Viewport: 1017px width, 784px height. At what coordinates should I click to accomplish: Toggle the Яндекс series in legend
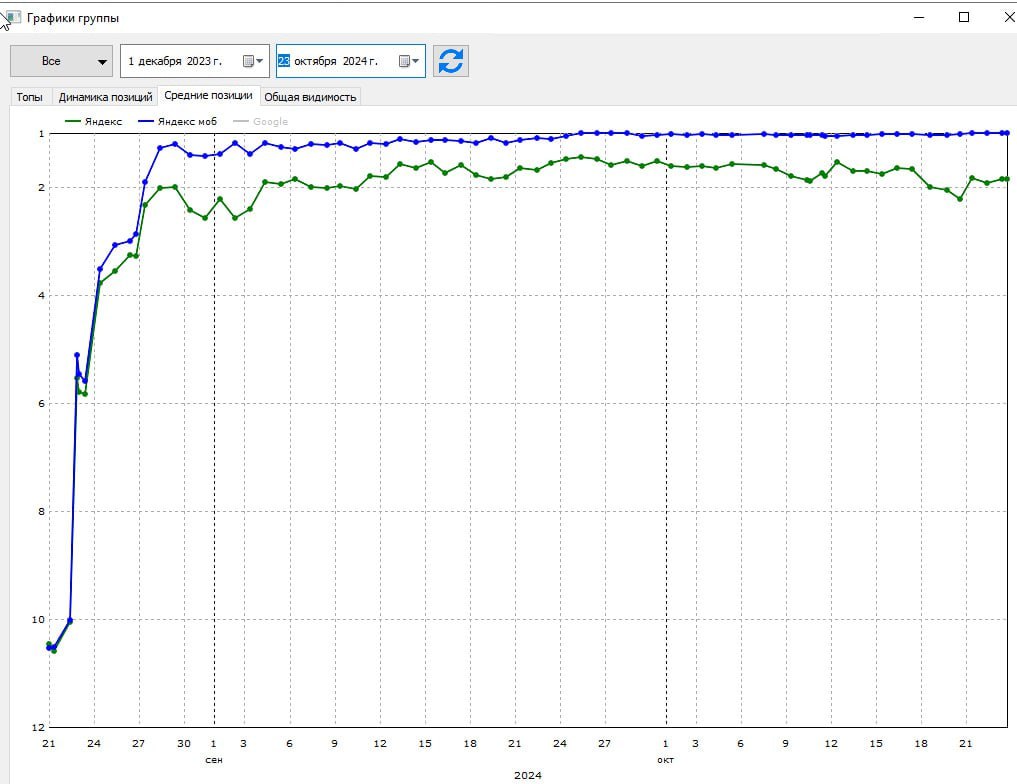click(103, 121)
